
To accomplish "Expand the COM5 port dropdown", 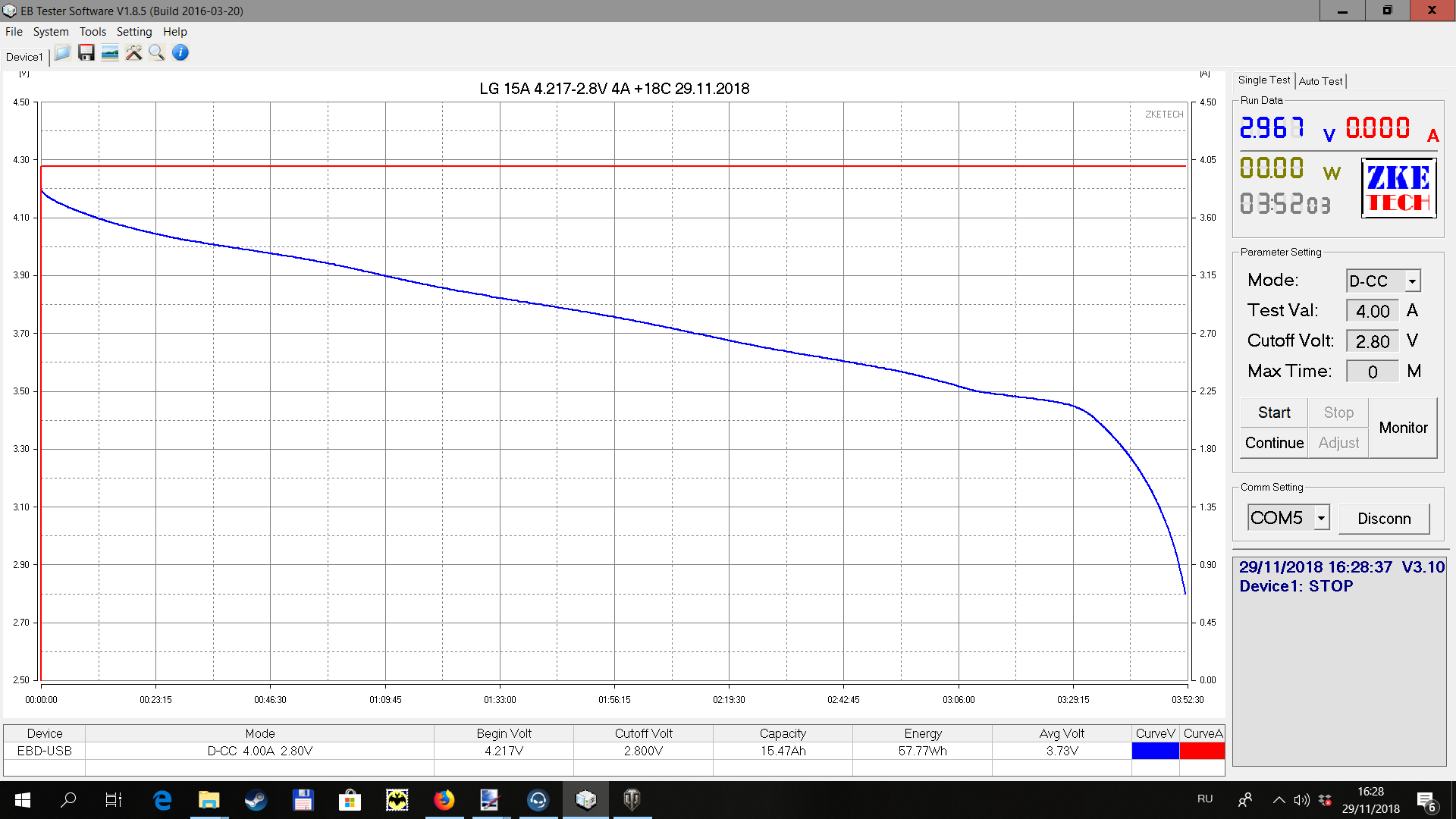I will [1321, 518].
